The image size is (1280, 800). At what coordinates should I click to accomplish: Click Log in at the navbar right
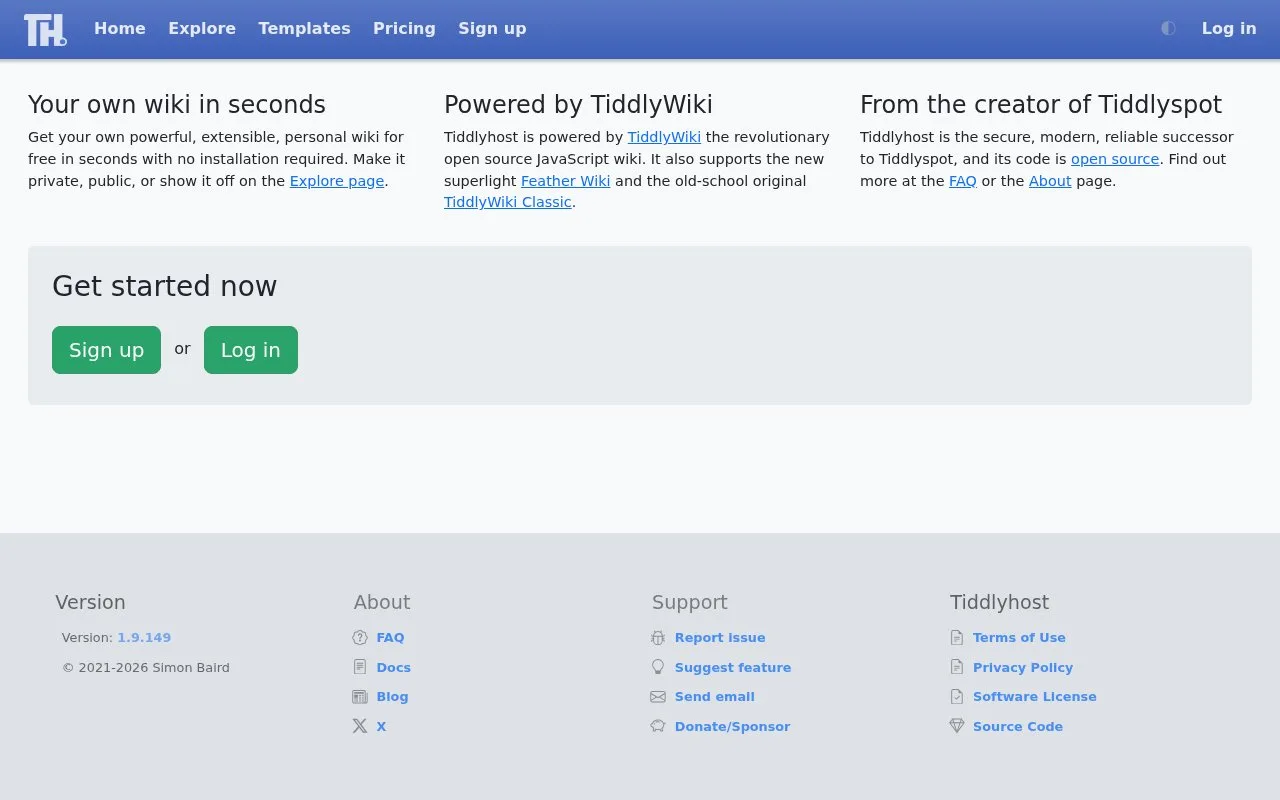tap(1229, 29)
